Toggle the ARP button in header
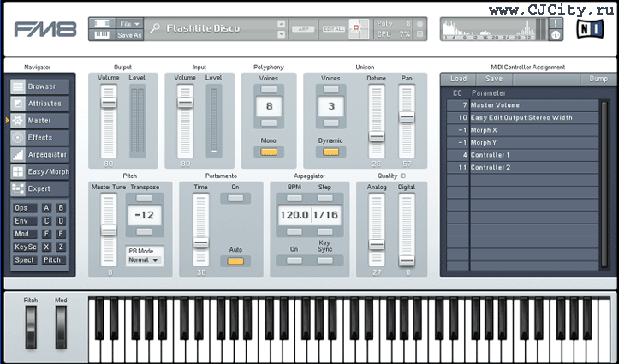This screenshot has height=364, width=619. [x=303, y=29]
